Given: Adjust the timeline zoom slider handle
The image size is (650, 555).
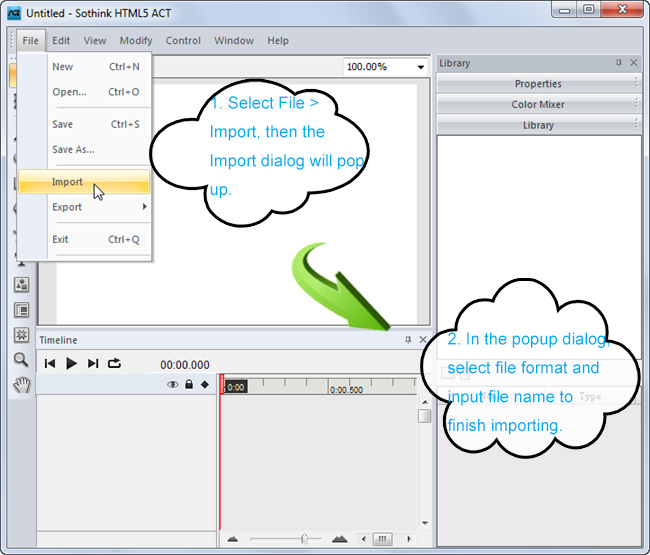Looking at the screenshot, I should (304, 539).
